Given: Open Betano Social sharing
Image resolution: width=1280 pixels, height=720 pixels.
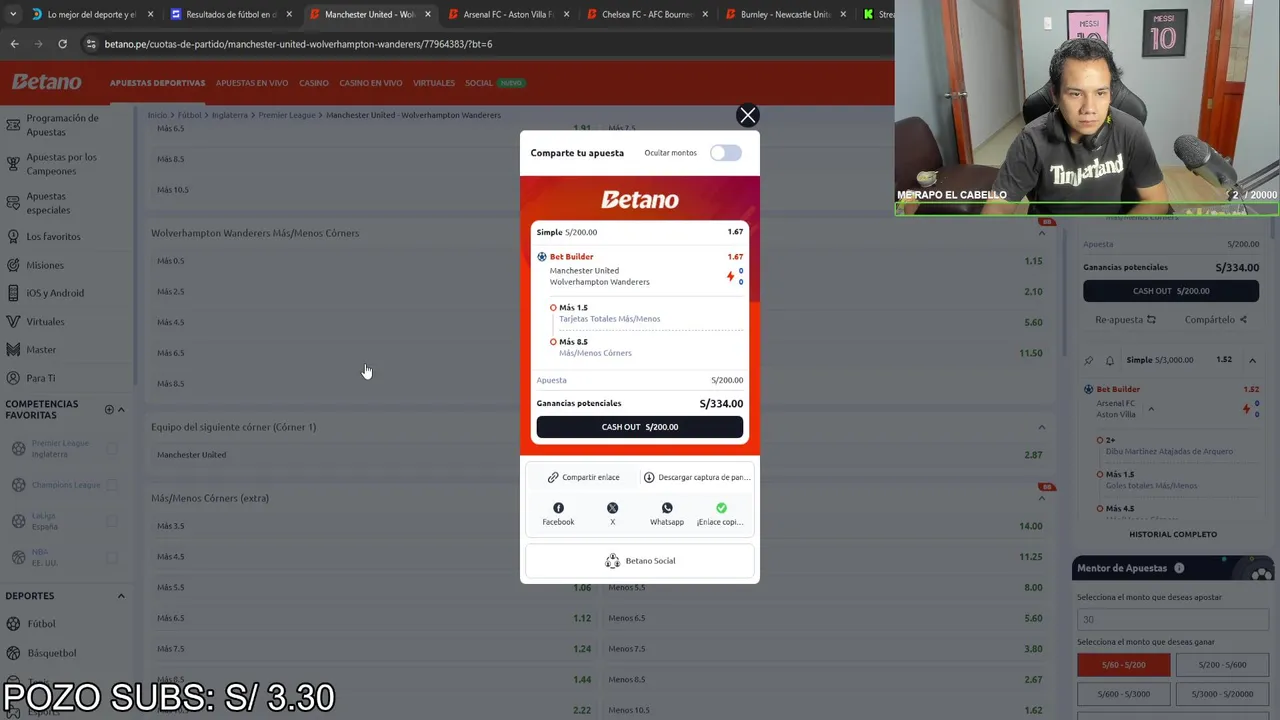Looking at the screenshot, I should (640, 561).
